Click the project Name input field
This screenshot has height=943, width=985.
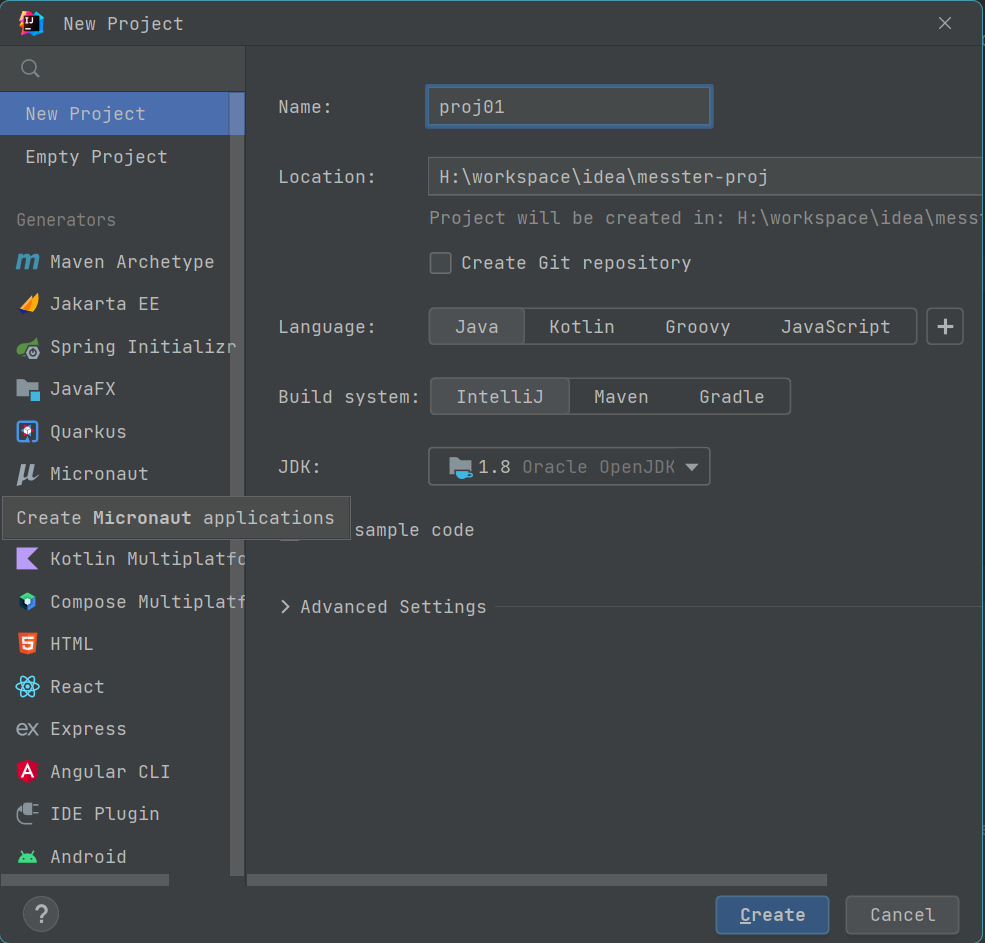pyautogui.click(x=568, y=107)
